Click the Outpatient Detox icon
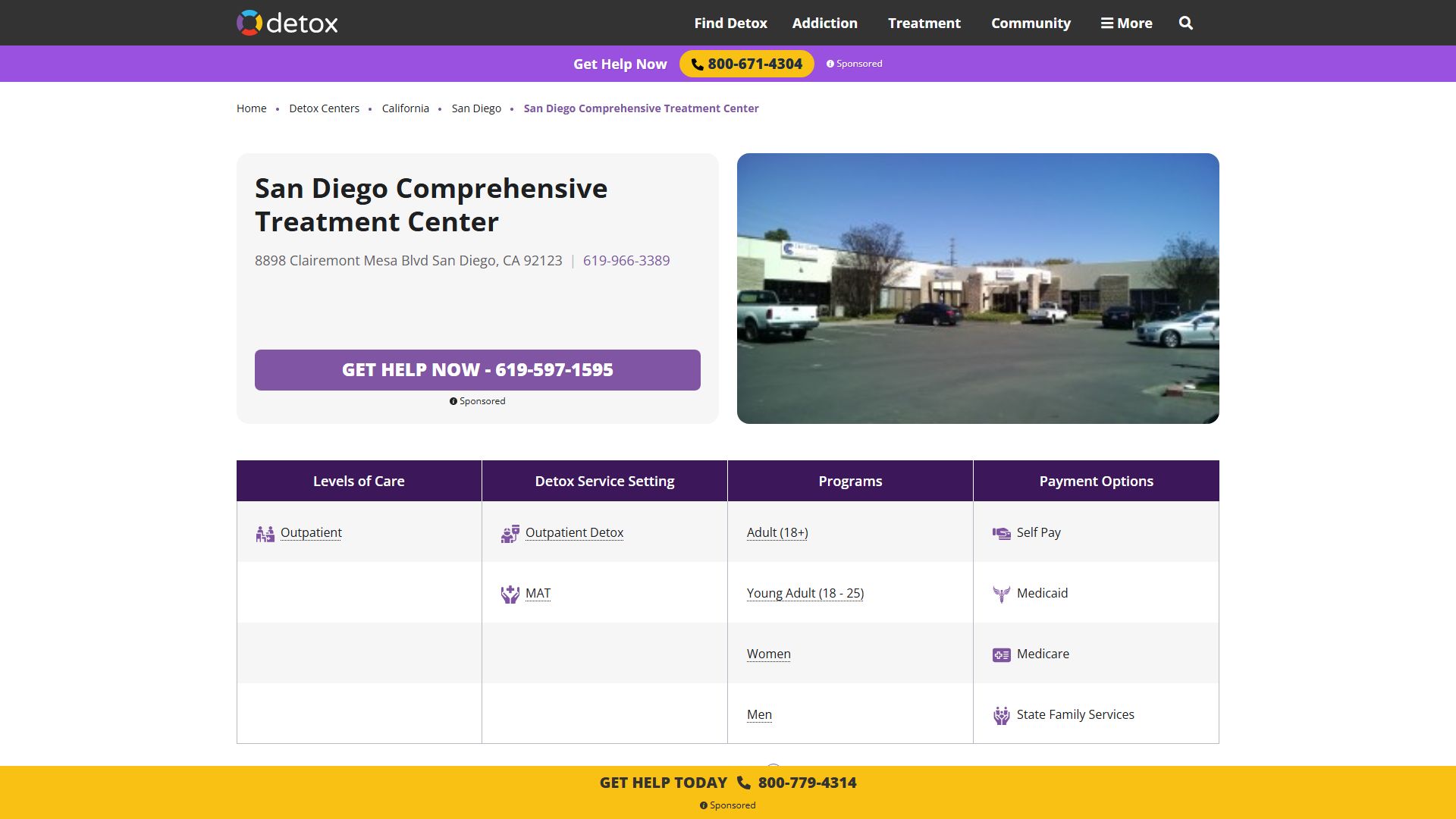Image resolution: width=1456 pixels, height=819 pixels. coord(510,534)
